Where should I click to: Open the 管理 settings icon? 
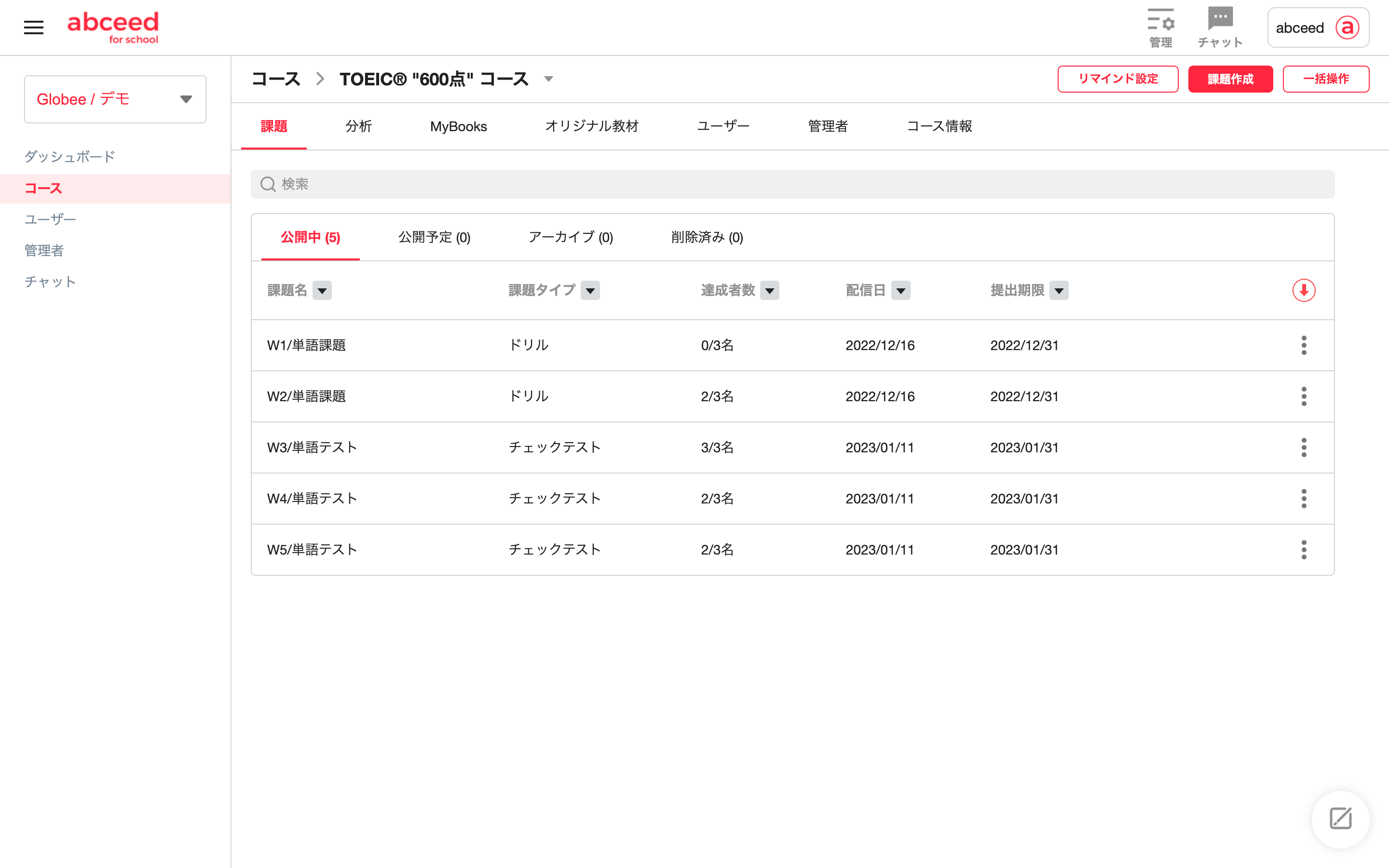click(1160, 27)
